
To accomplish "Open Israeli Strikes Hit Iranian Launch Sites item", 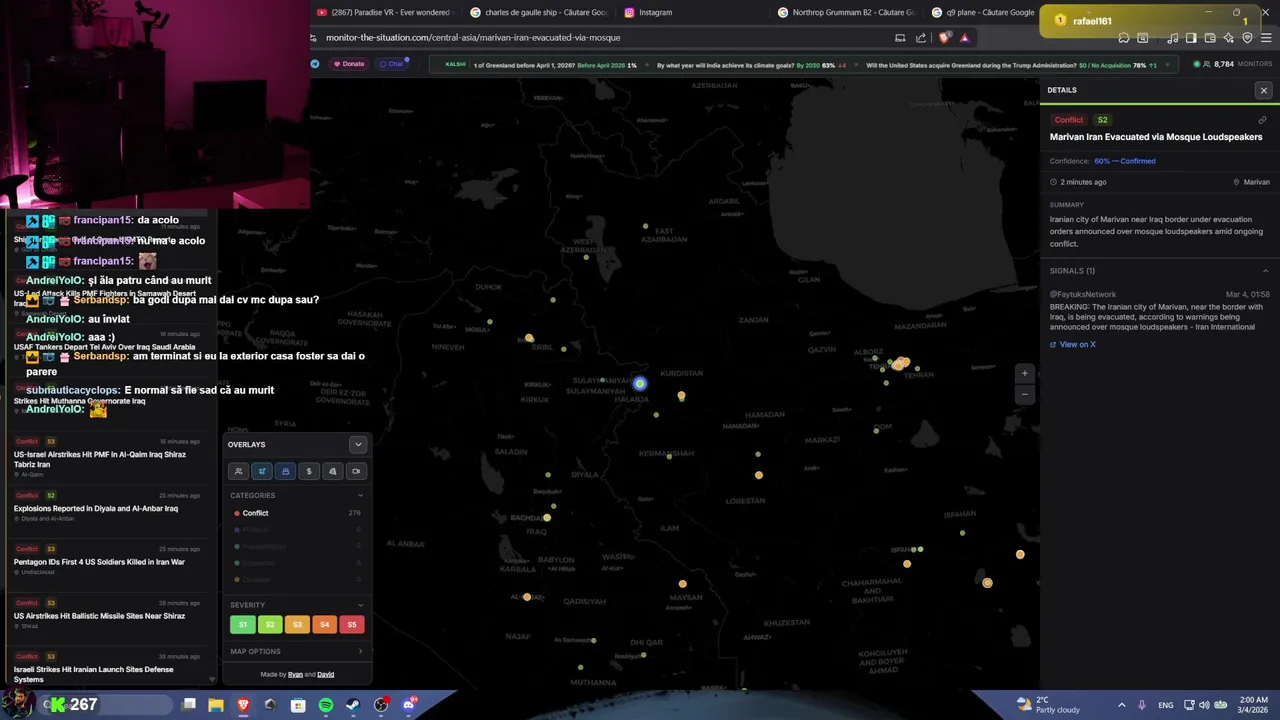I will tap(108, 668).
